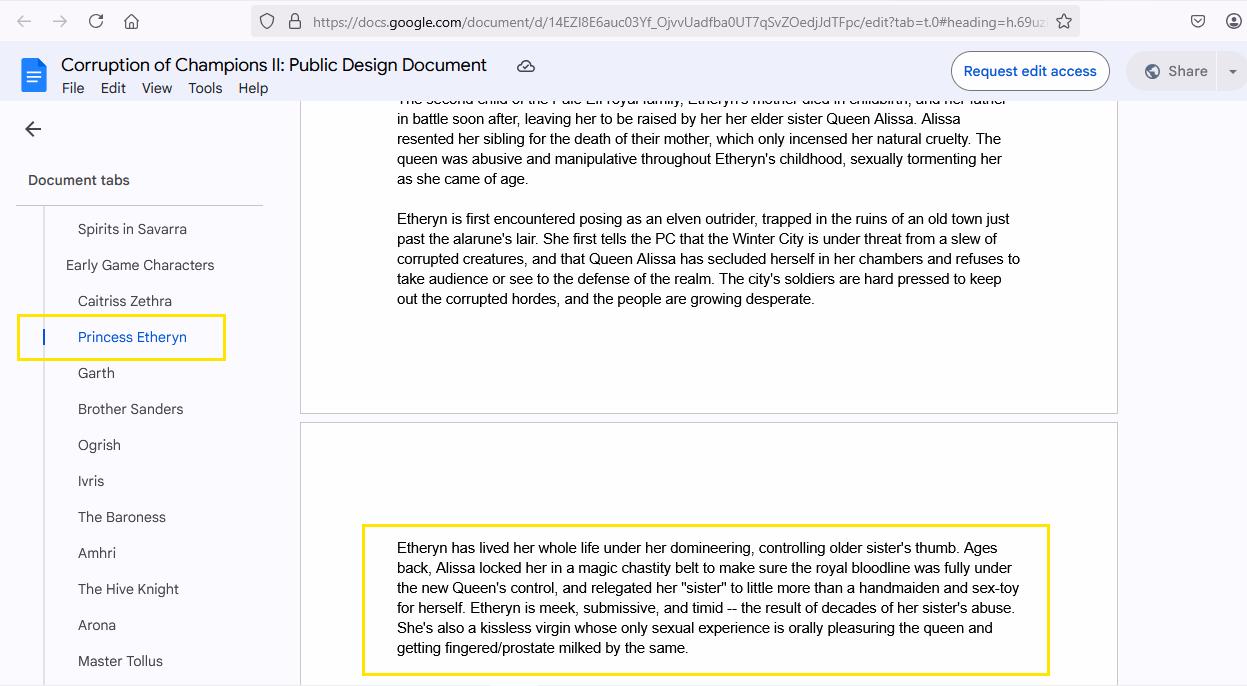This screenshot has height=686, width=1247.
Task: Click the site security lock icon
Action: pos(294,21)
